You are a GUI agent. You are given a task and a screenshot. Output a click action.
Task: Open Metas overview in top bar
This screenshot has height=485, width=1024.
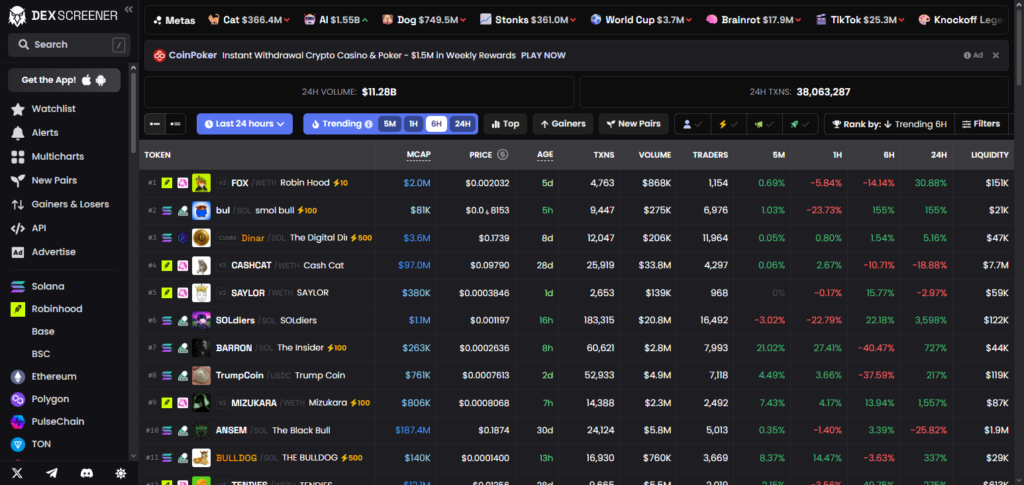click(174, 20)
